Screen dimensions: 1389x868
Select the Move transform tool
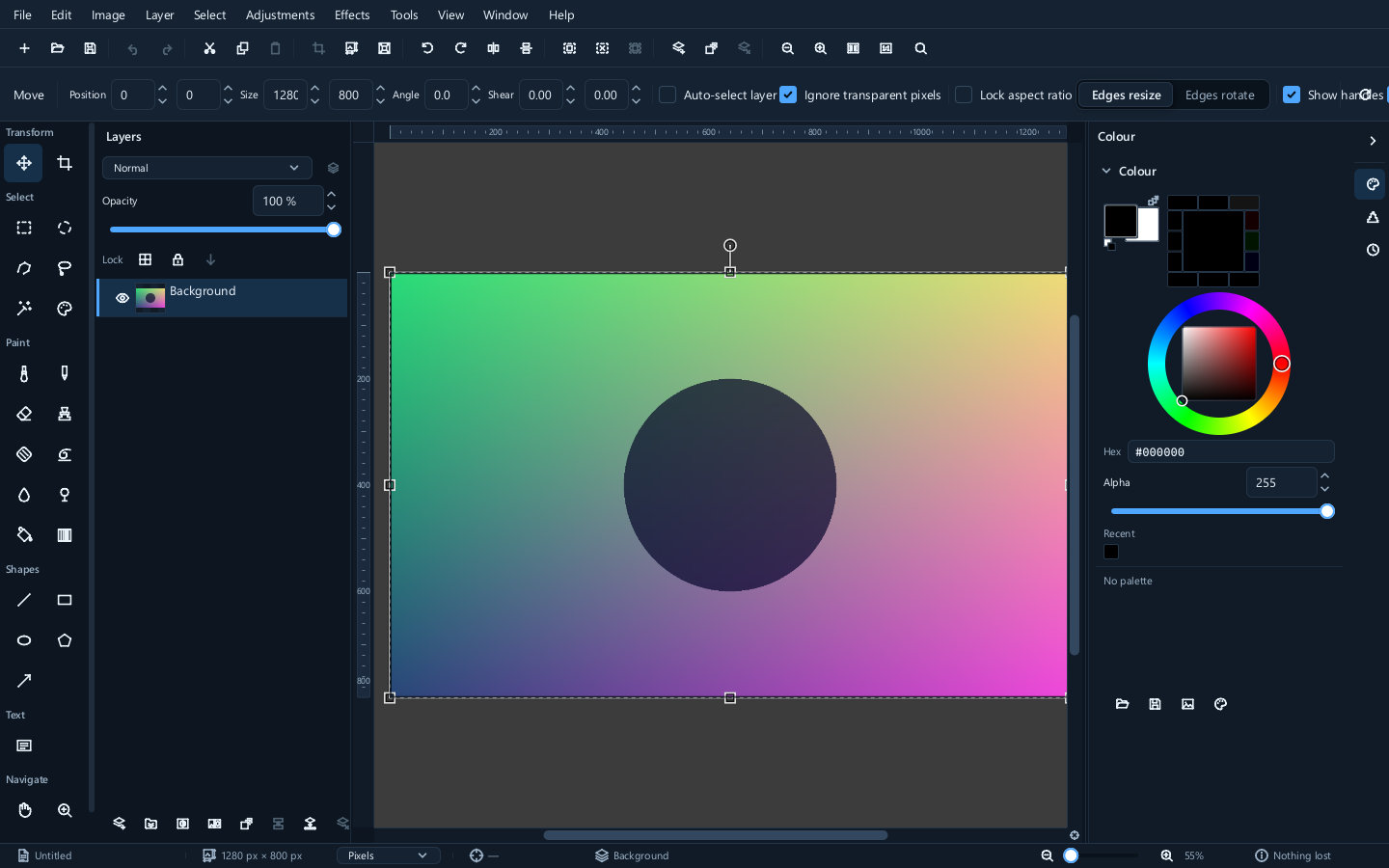24,163
